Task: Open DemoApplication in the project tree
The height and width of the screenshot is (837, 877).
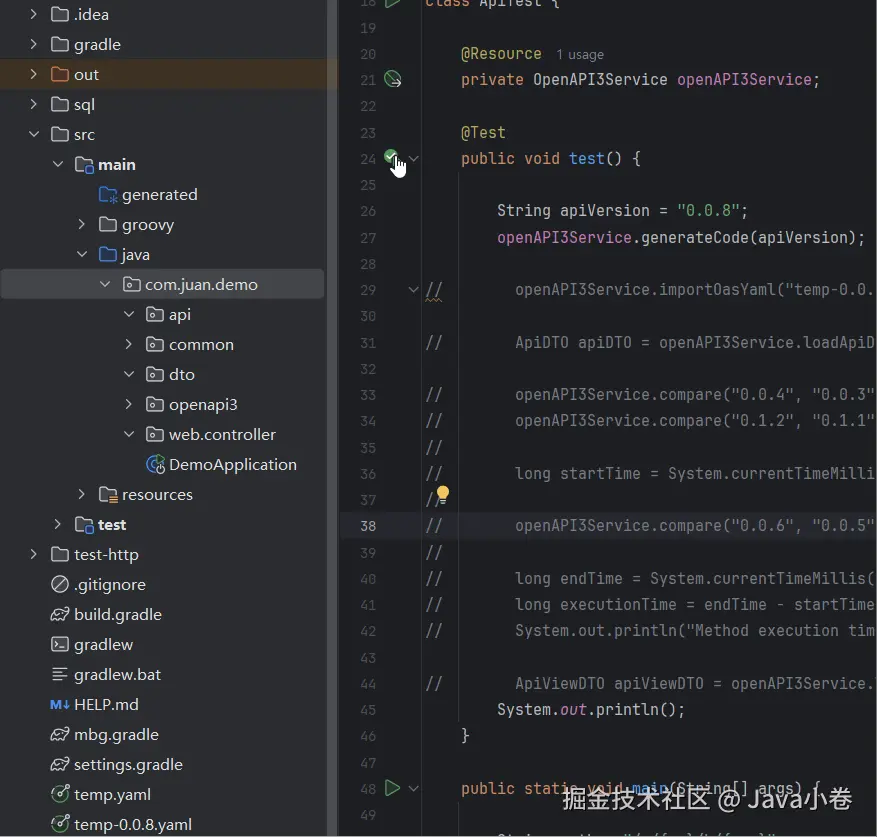Action: 233,464
